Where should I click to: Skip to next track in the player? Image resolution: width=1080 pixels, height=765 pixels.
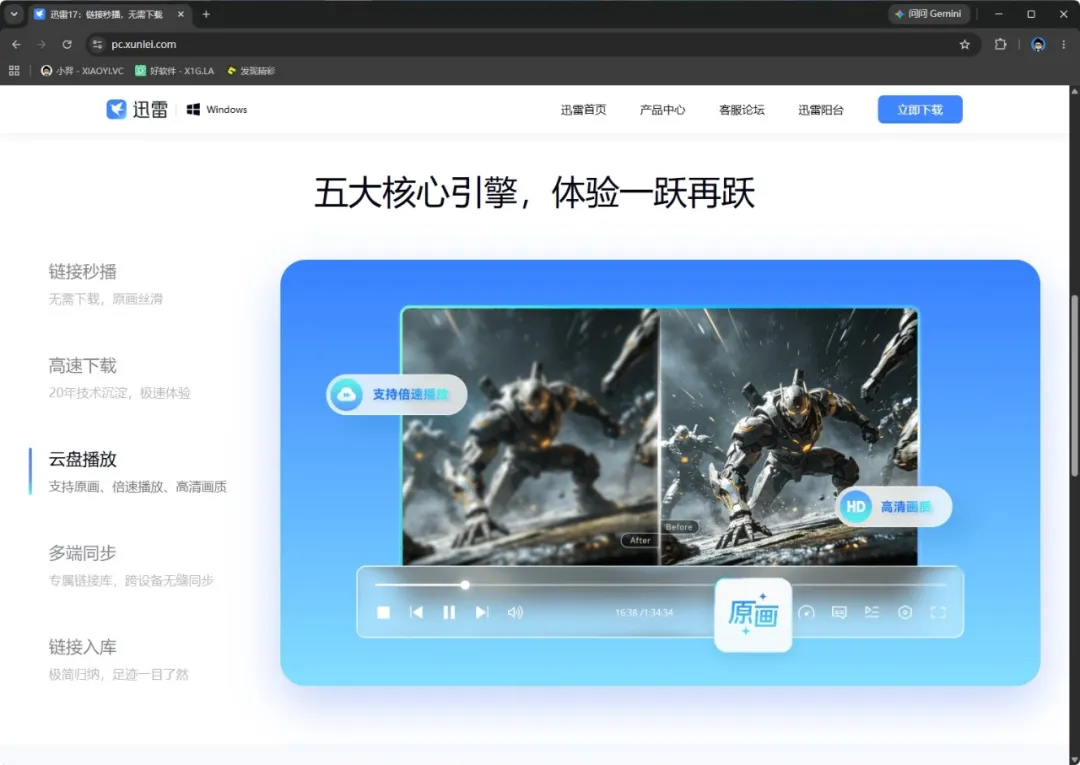click(481, 612)
